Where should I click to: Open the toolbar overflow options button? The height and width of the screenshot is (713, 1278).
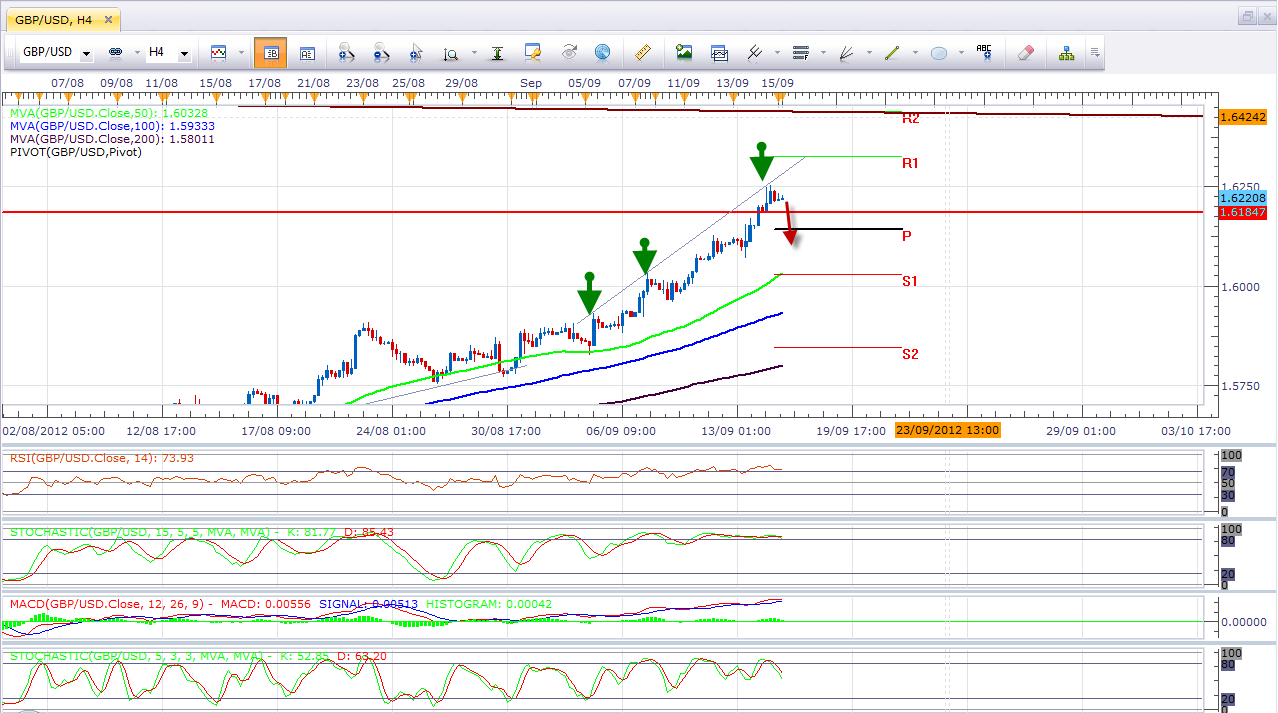click(x=1095, y=52)
